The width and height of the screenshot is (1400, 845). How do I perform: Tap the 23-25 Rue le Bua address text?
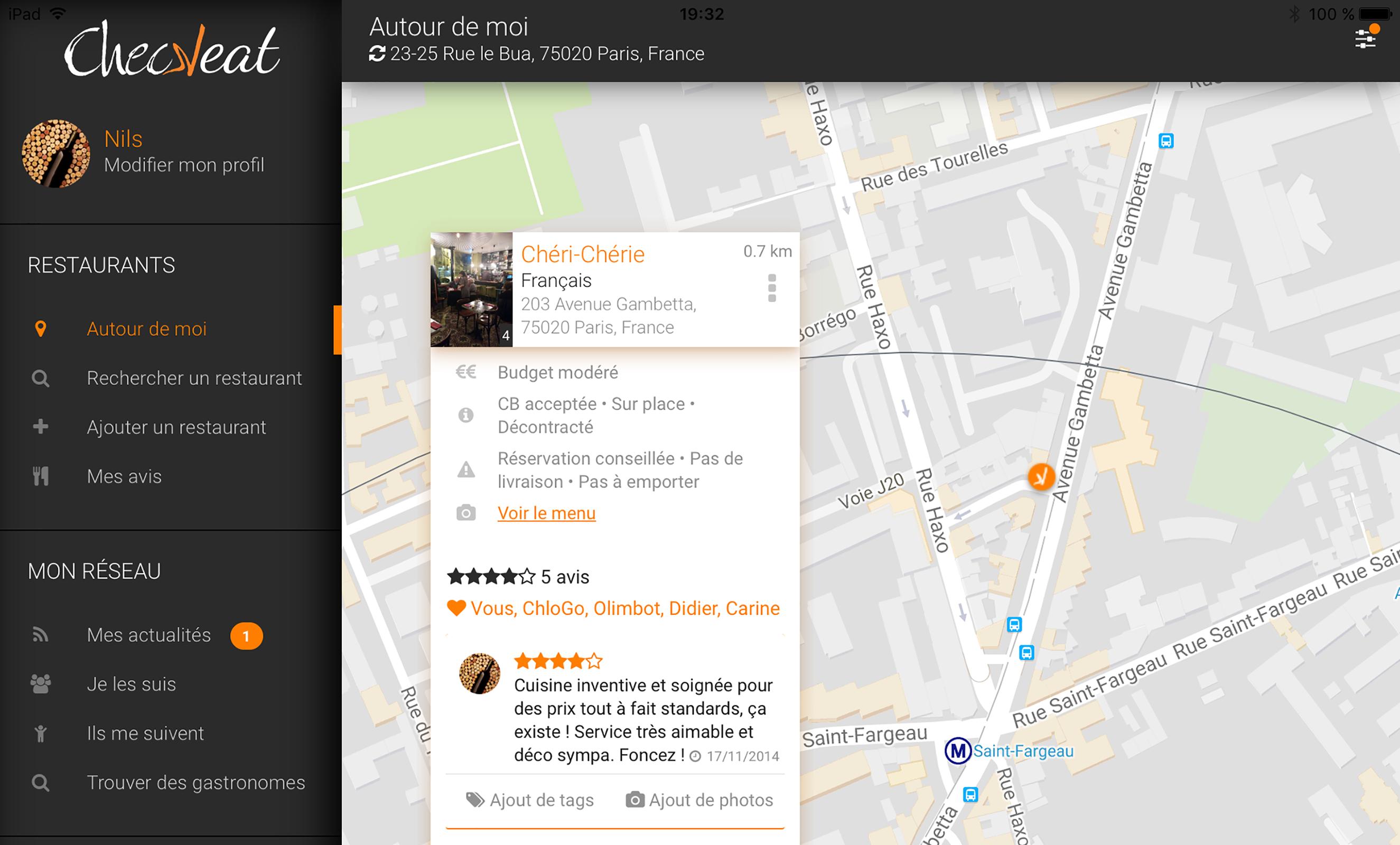(x=547, y=54)
